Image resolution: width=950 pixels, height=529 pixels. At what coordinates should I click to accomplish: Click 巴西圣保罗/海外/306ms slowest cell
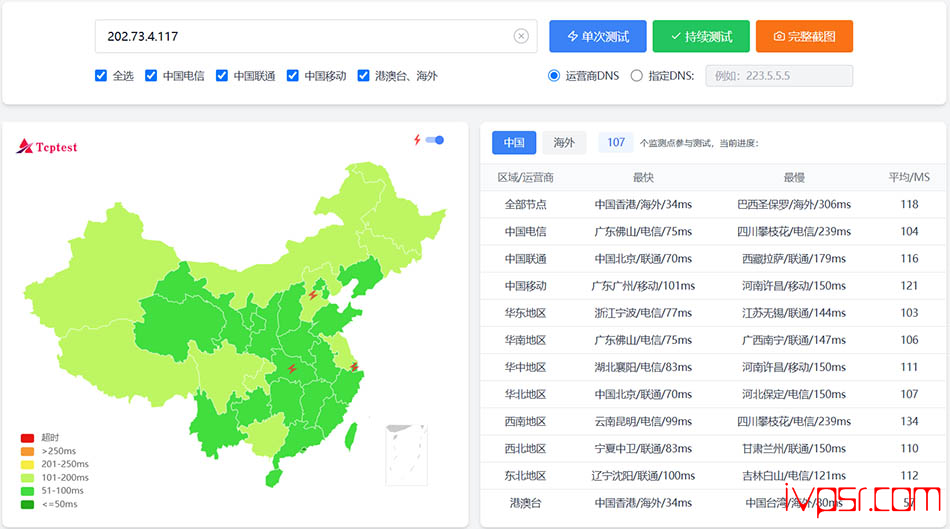(794, 205)
